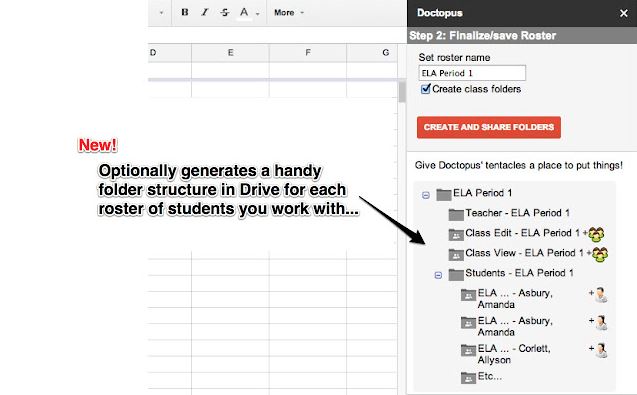Image resolution: width=637 pixels, height=395 pixels.
Task: Select Teacher - ELA Period 1 folder icon
Action: click(456, 214)
